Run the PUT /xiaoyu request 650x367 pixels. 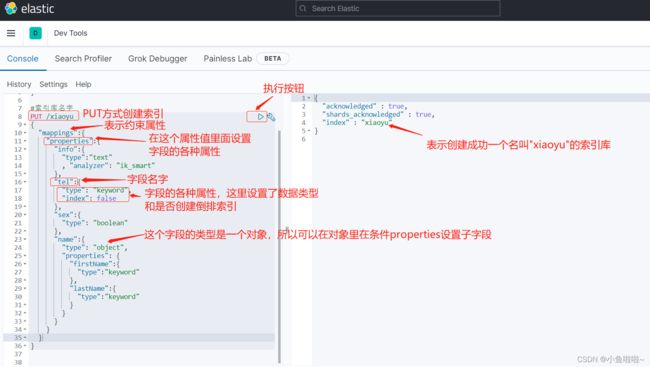(260, 117)
